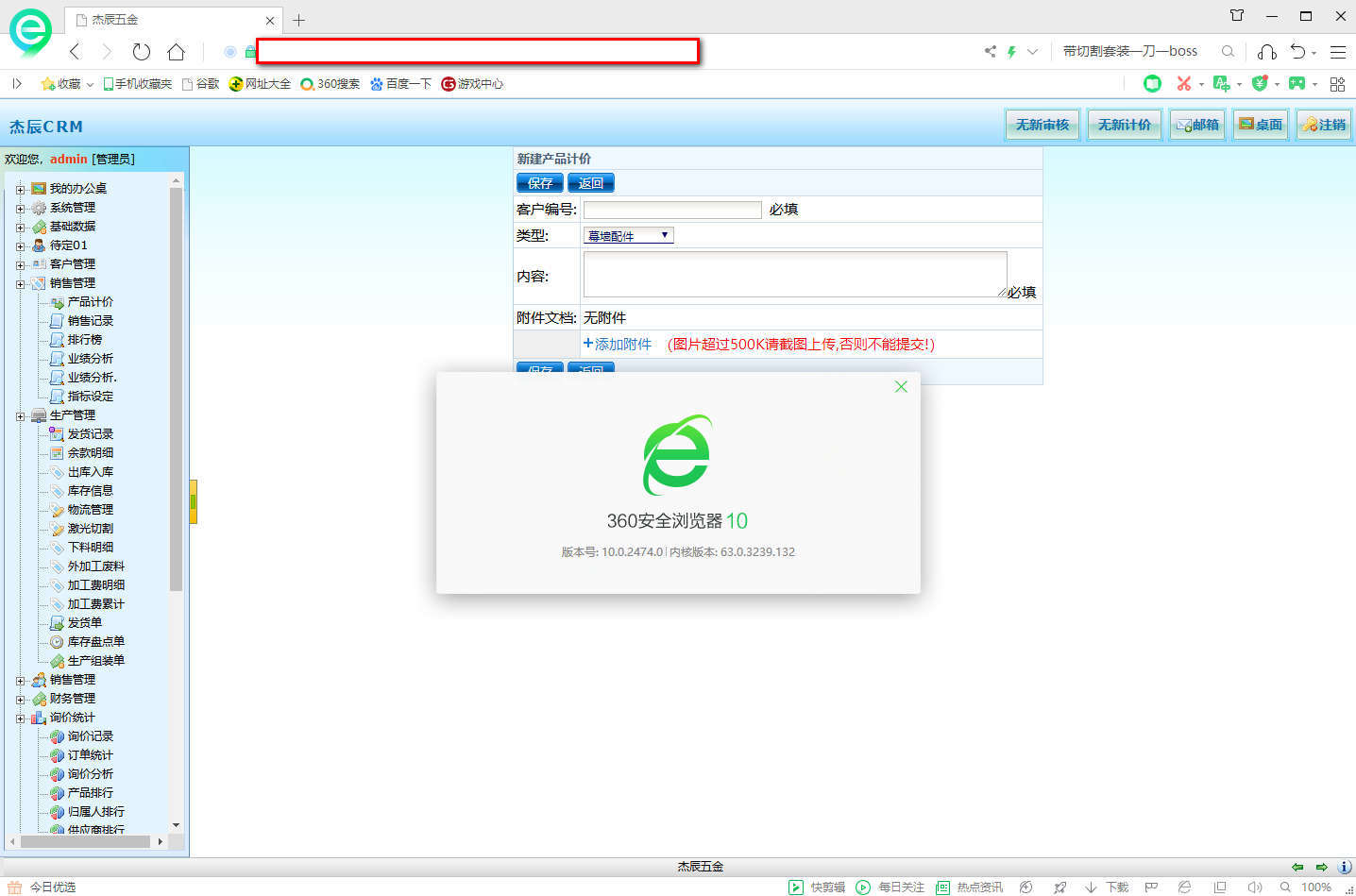1356x896 pixels.
Task: Click the share icon near search box
Action: 990,52
